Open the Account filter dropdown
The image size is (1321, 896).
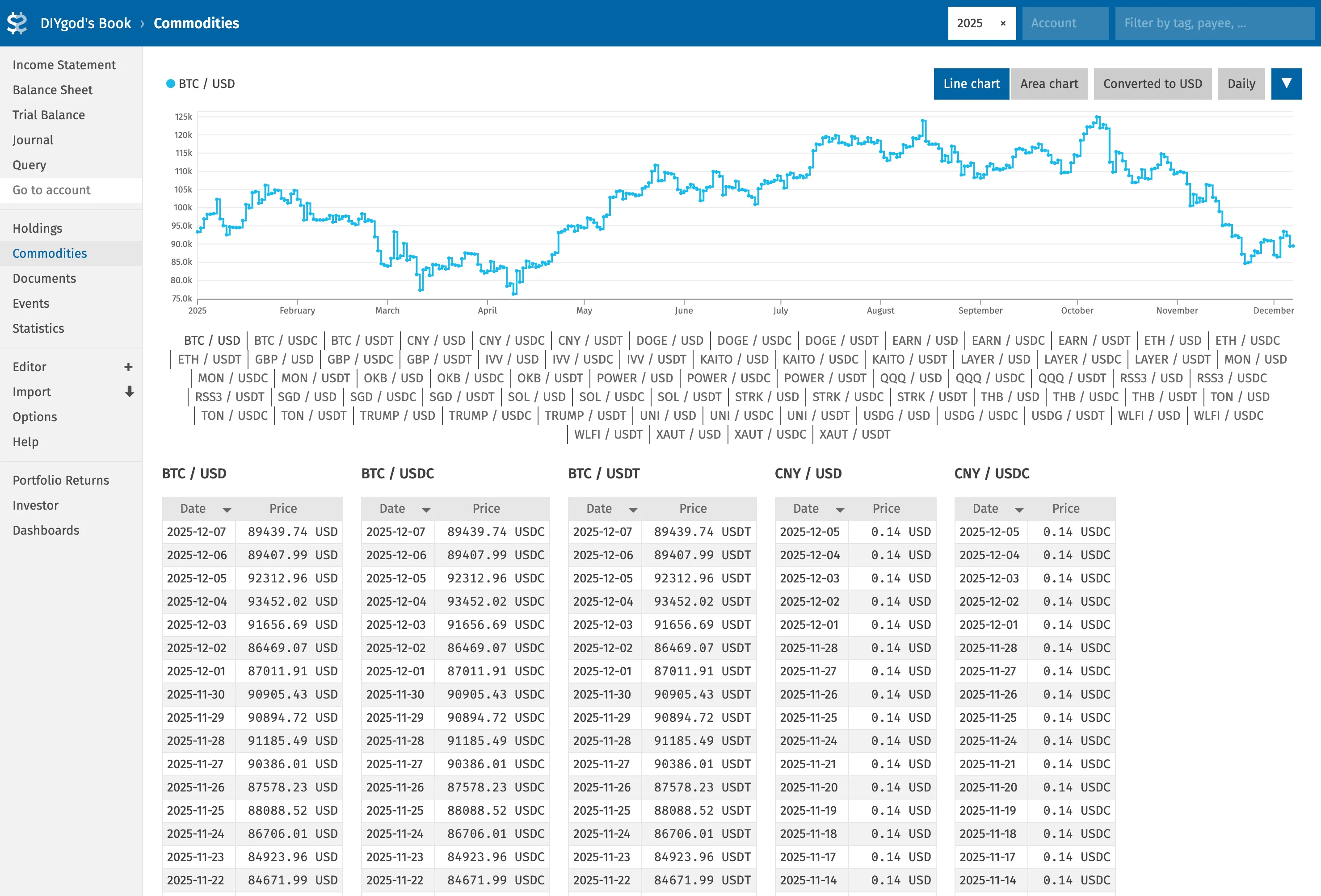tap(1064, 23)
